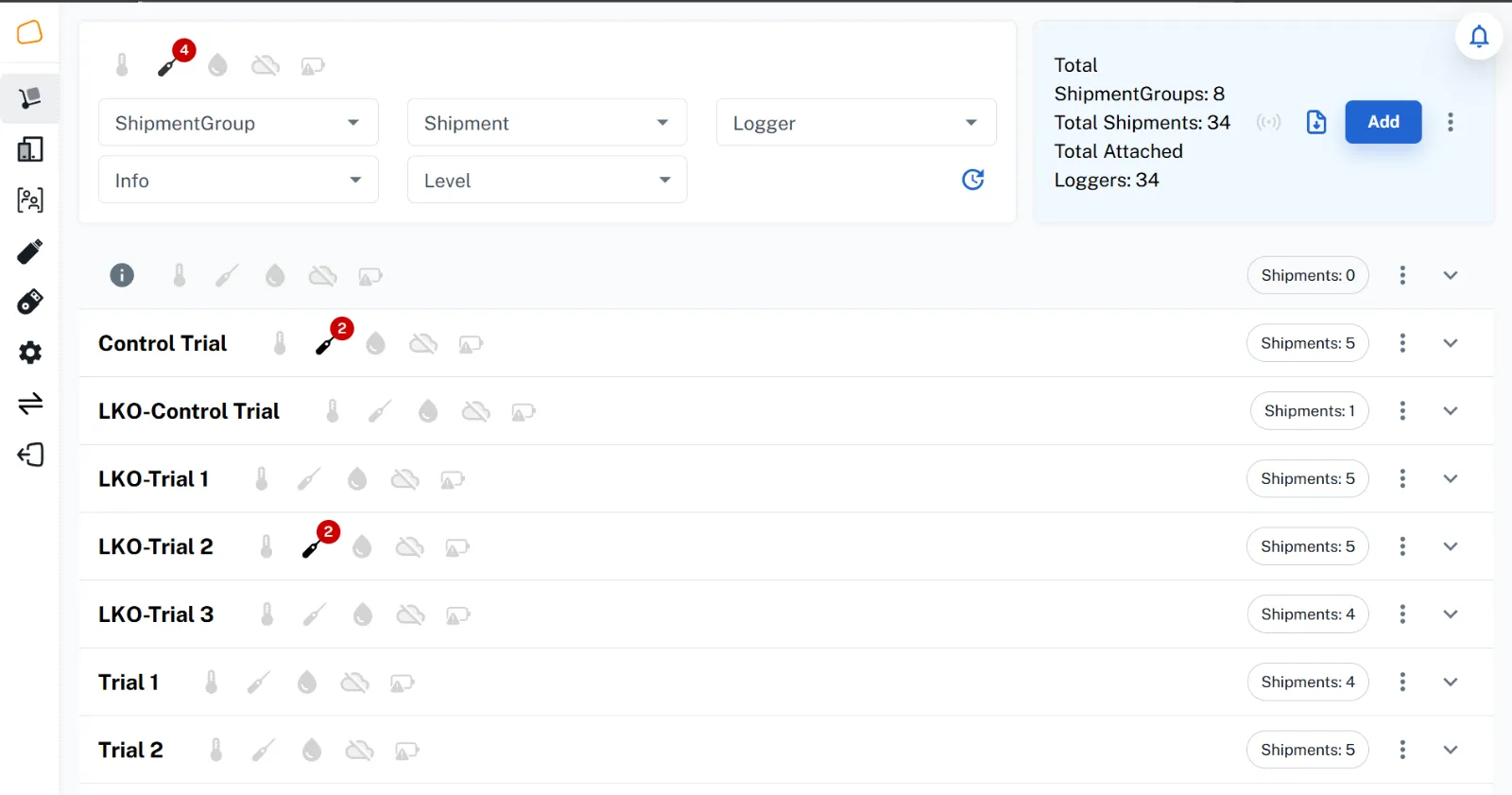This screenshot has height=795, width=1512.
Task: Open the more options menu beside the Add button
Action: [x=1450, y=122]
